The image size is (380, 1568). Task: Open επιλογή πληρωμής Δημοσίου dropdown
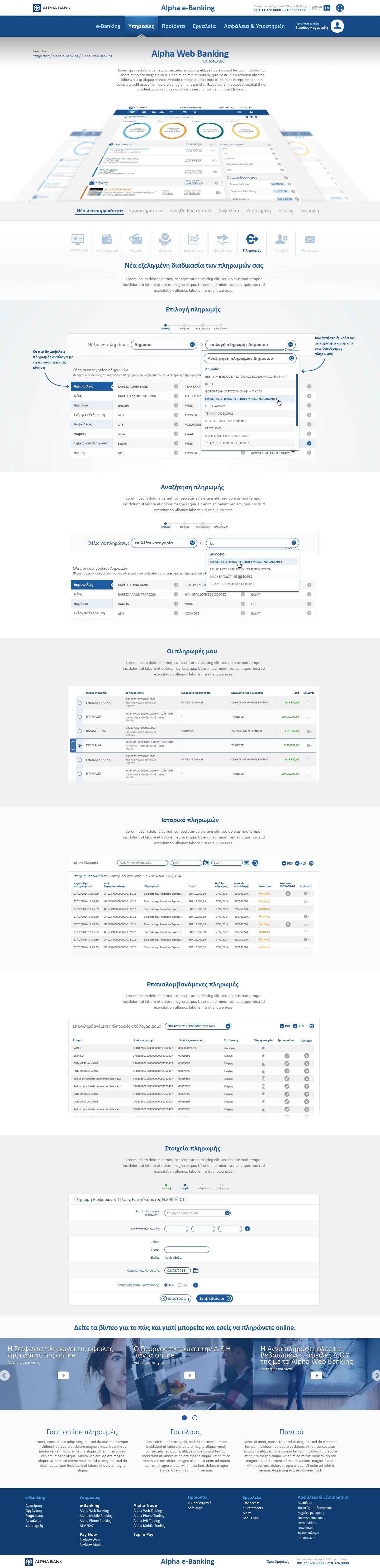coord(250,344)
